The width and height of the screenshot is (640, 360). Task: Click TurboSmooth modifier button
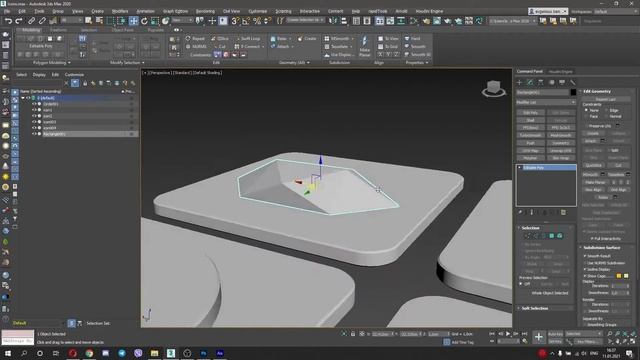(530, 135)
